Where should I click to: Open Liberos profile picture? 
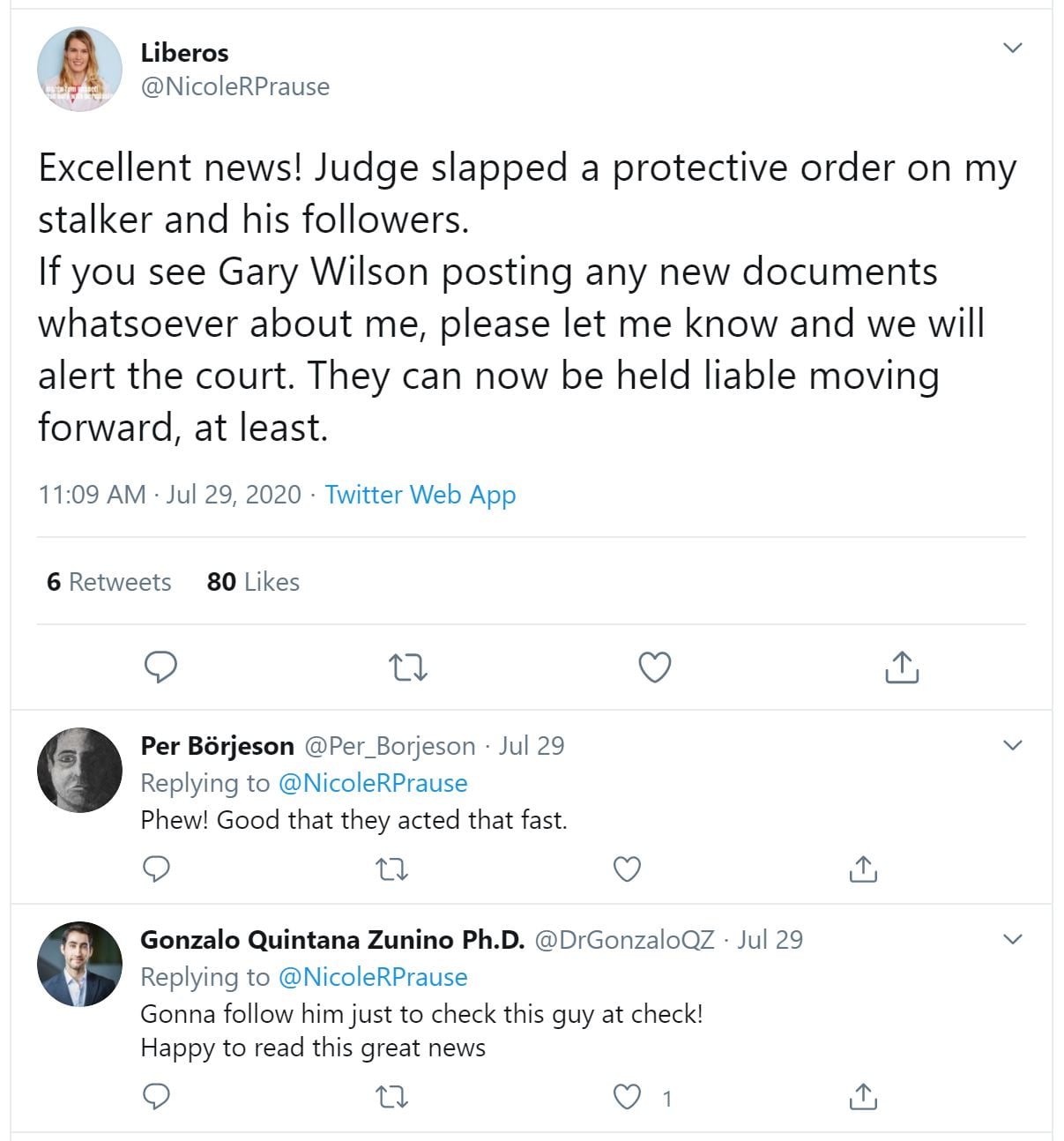point(79,69)
